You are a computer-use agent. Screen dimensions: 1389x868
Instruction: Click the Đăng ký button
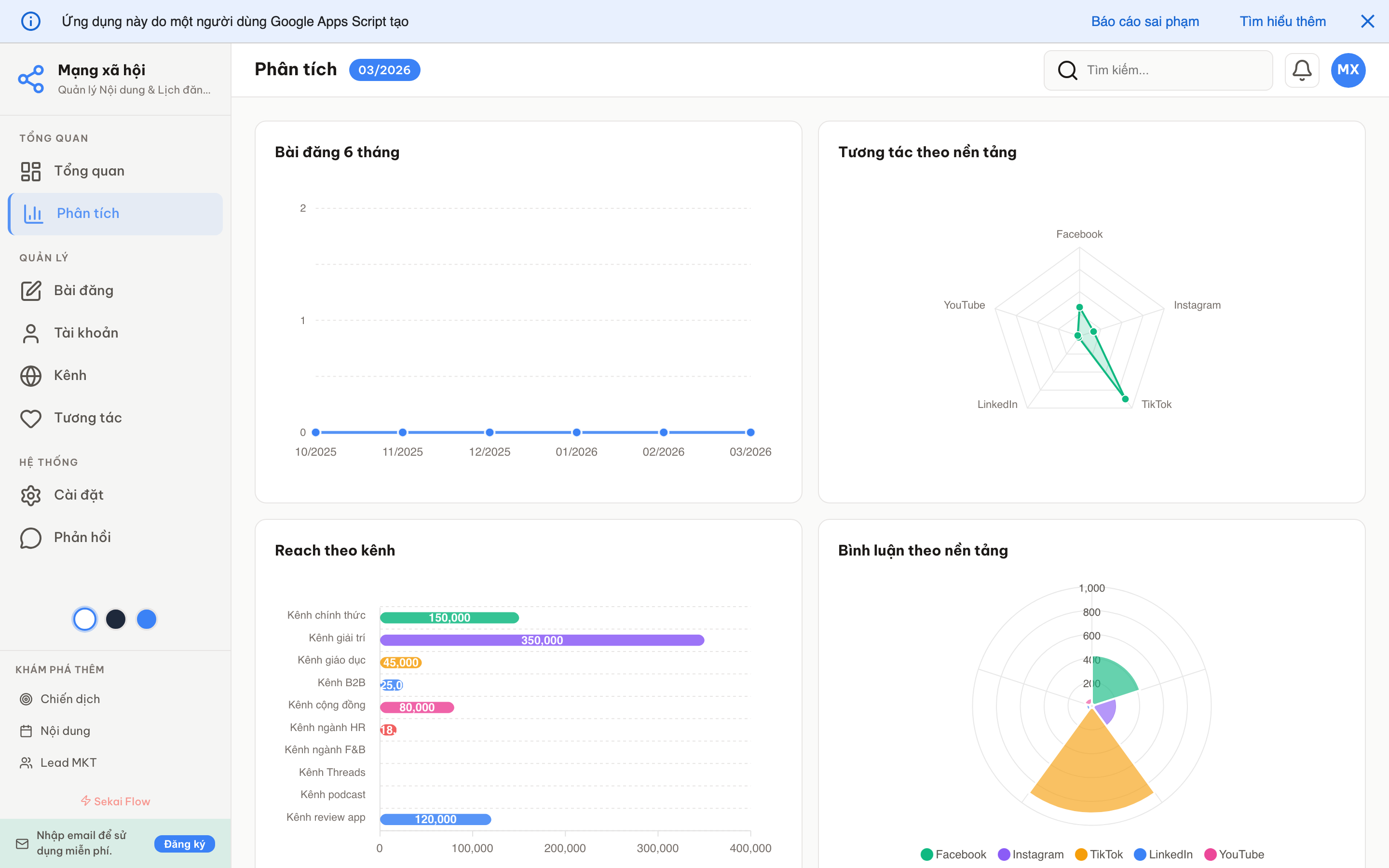tap(184, 843)
